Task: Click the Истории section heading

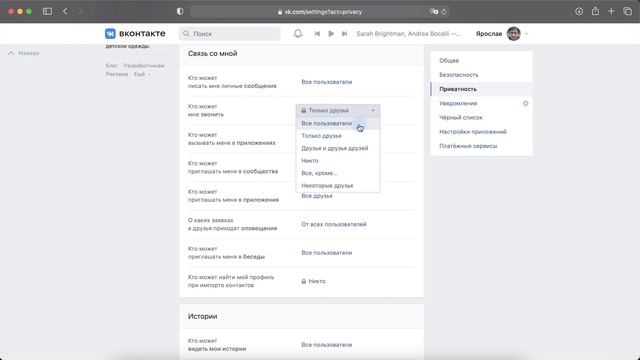Action: [x=202, y=316]
